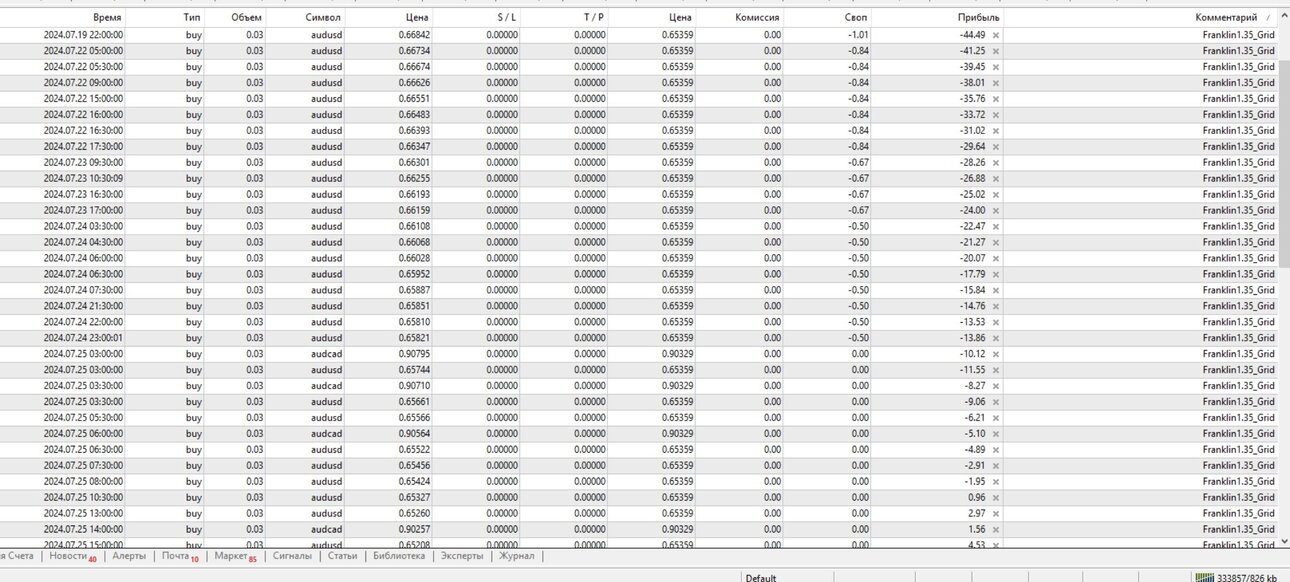Close the audcad order with profit -10.12
The width and height of the screenshot is (1290, 582).
pyautogui.click(x=995, y=354)
